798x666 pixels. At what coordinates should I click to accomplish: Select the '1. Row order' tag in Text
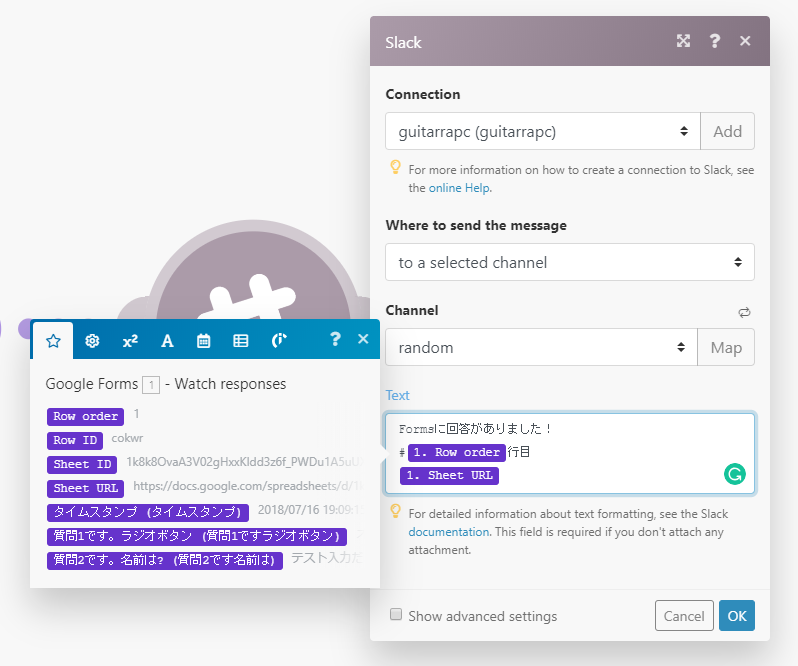point(457,452)
